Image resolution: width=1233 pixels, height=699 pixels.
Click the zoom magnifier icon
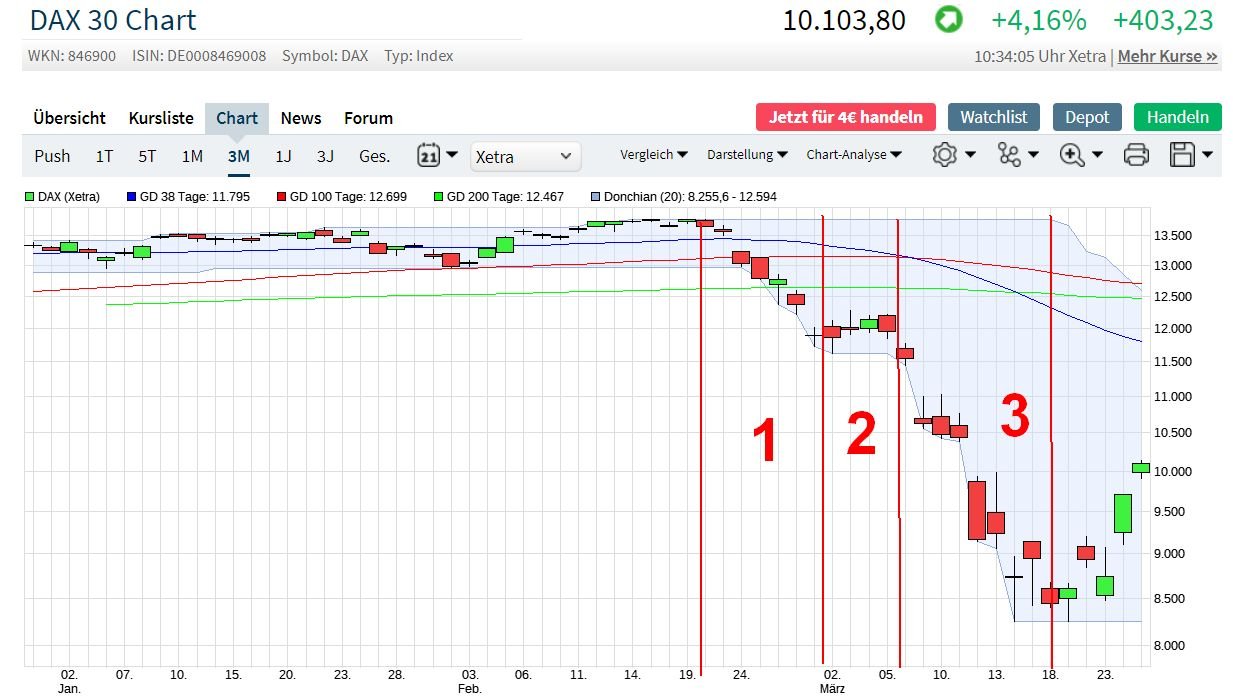point(1073,155)
